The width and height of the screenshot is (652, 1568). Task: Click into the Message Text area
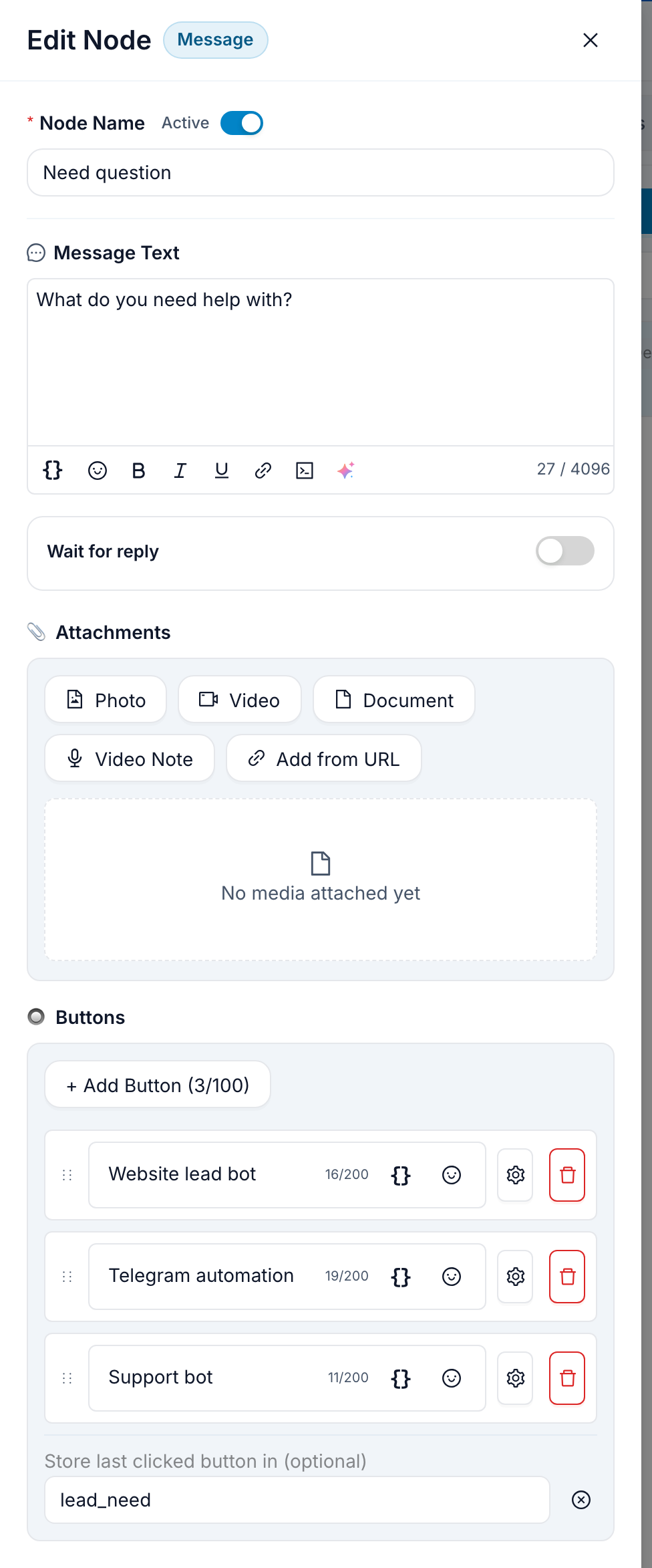point(321,362)
